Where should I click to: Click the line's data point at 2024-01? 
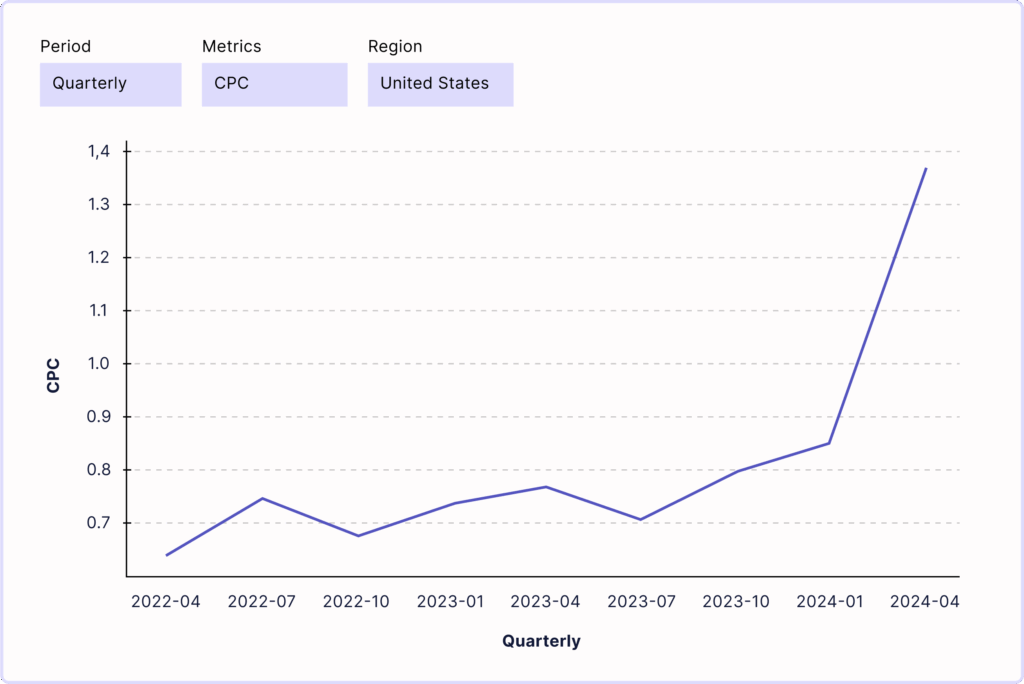(830, 443)
